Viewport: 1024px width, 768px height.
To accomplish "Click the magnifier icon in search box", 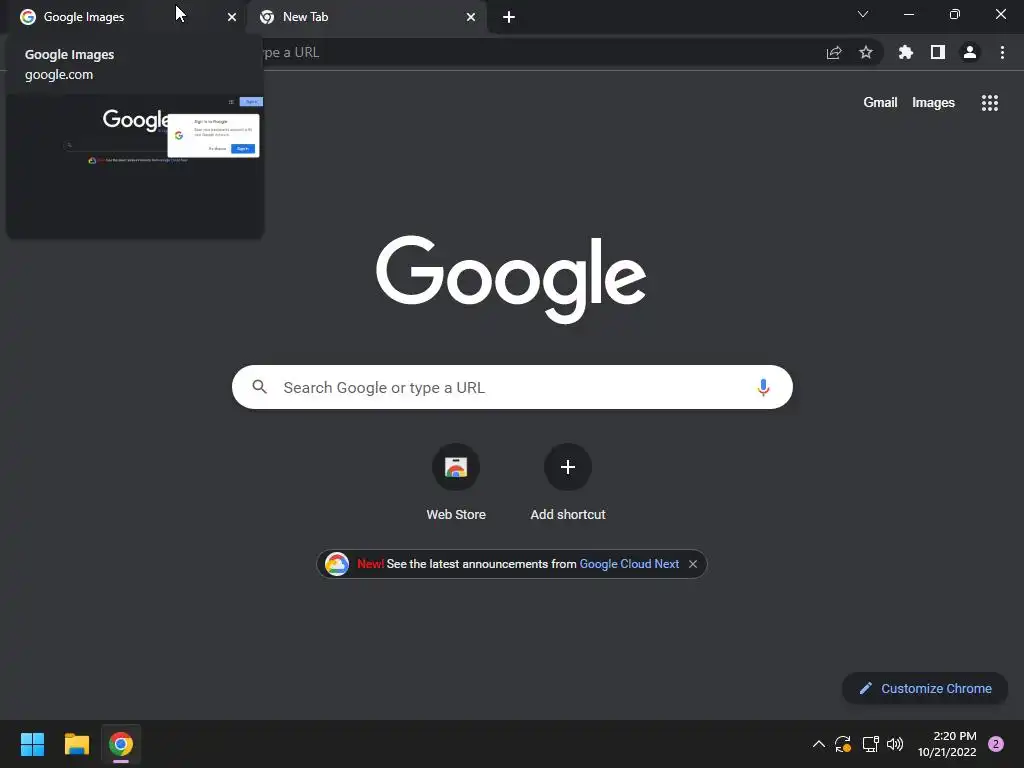I will coord(259,387).
